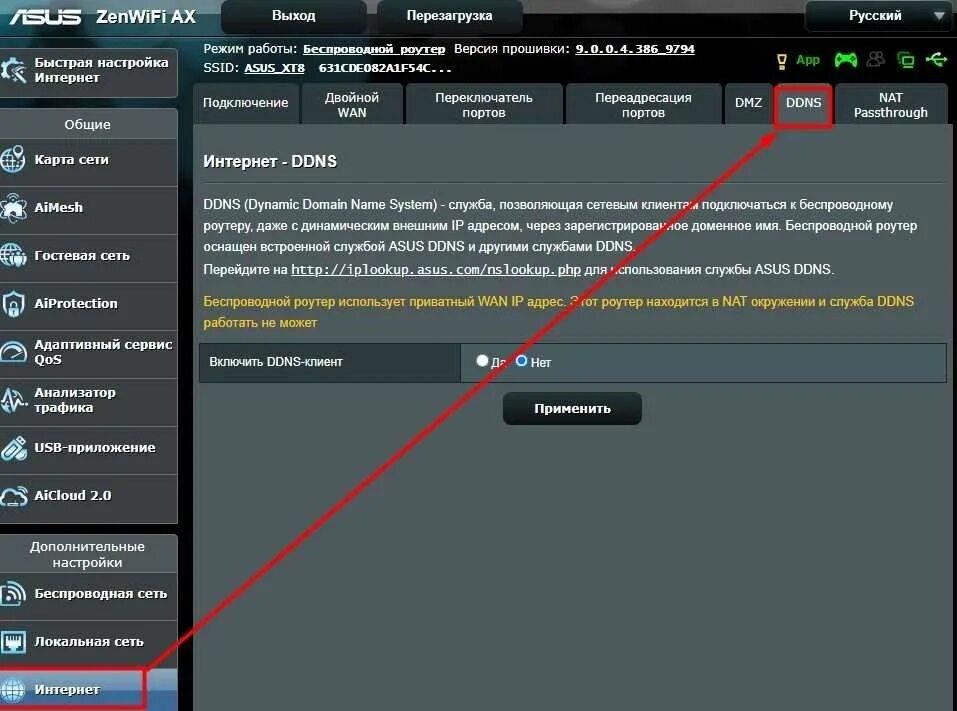Click the Общие section header
This screenshot has width=957, height=711.
pyautogui.click(x=88, y=125)
